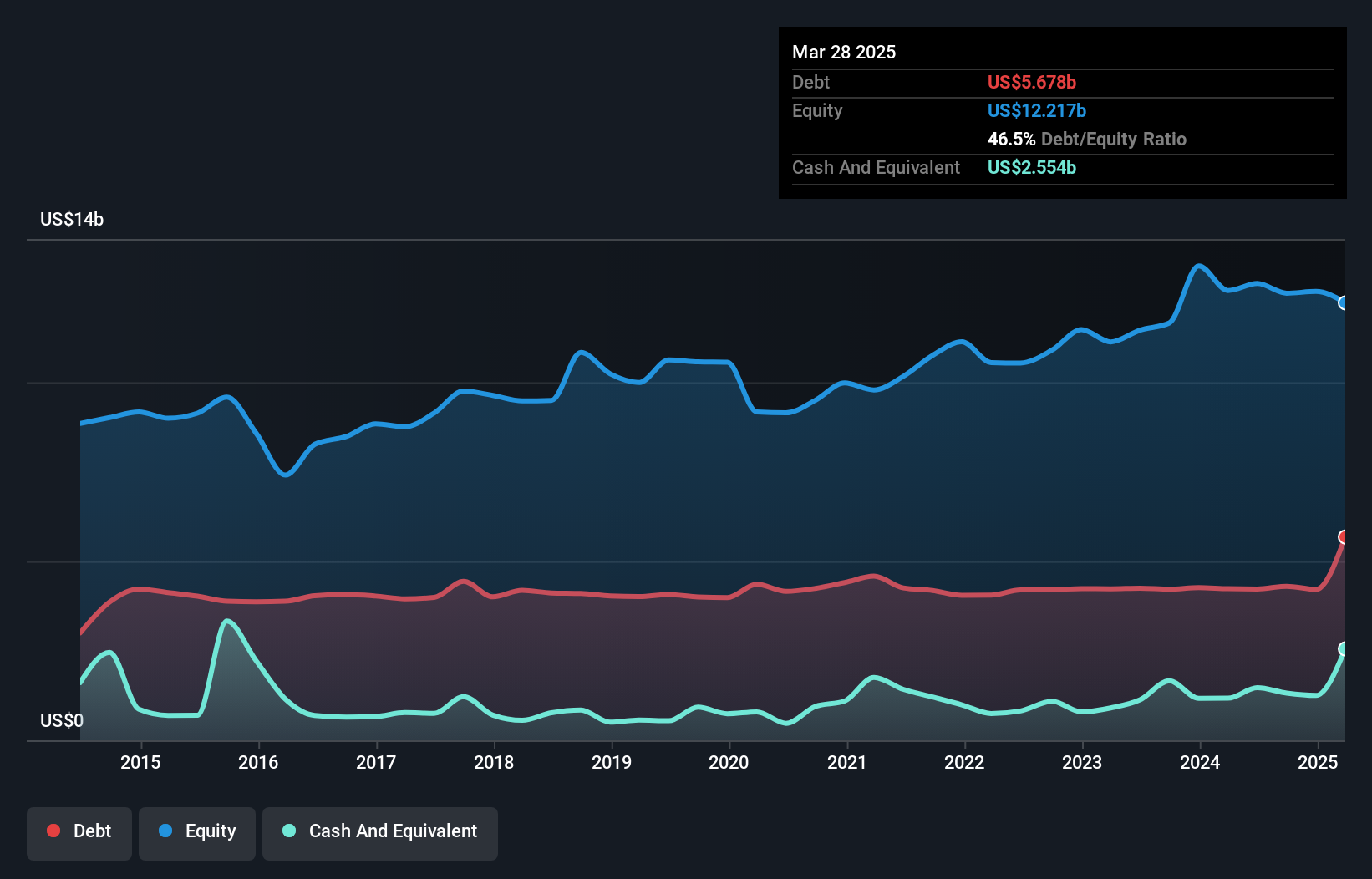Image resolution: width=1372 pixels, height=879 pixels.
Task: Click the 2023 x-axis label
Action: click(1082, 762)
